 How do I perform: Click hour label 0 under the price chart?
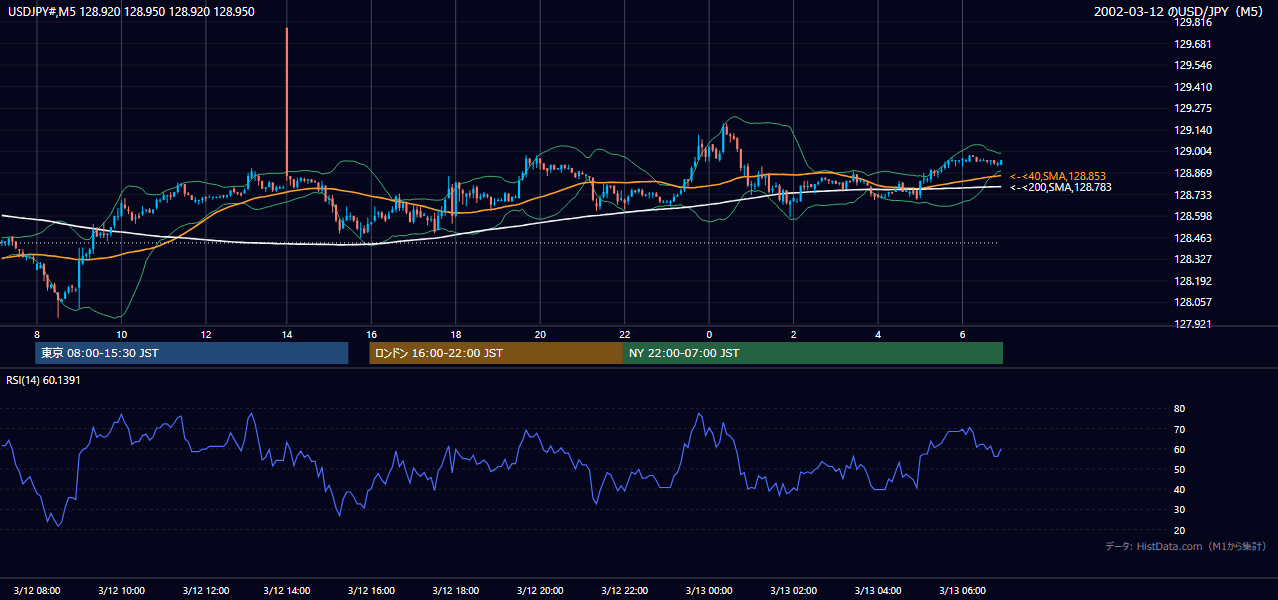[709, 334]
